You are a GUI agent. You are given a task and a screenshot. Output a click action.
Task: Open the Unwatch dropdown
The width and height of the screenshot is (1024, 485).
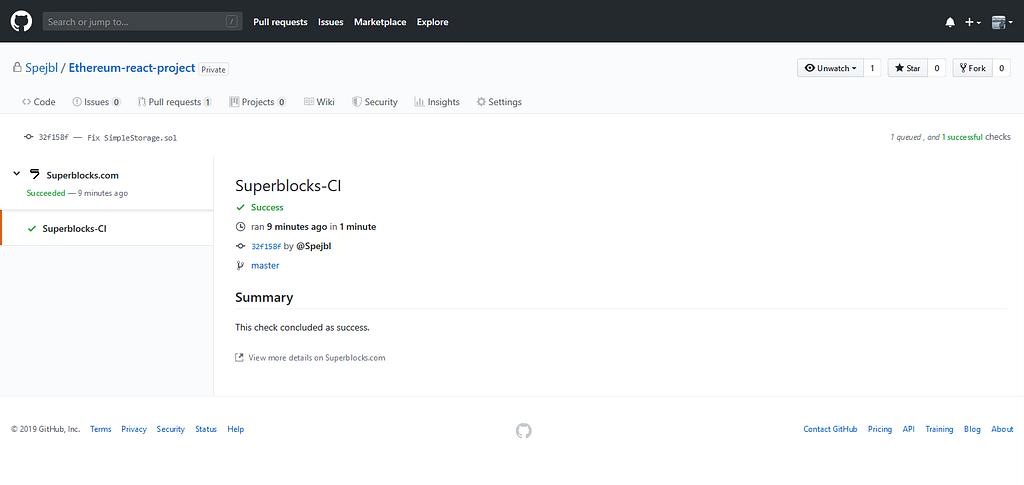click(829, 68)
